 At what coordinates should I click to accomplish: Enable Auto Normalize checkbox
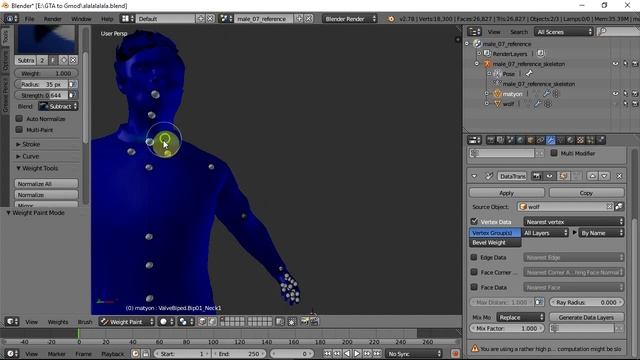[x=19, y=119]
